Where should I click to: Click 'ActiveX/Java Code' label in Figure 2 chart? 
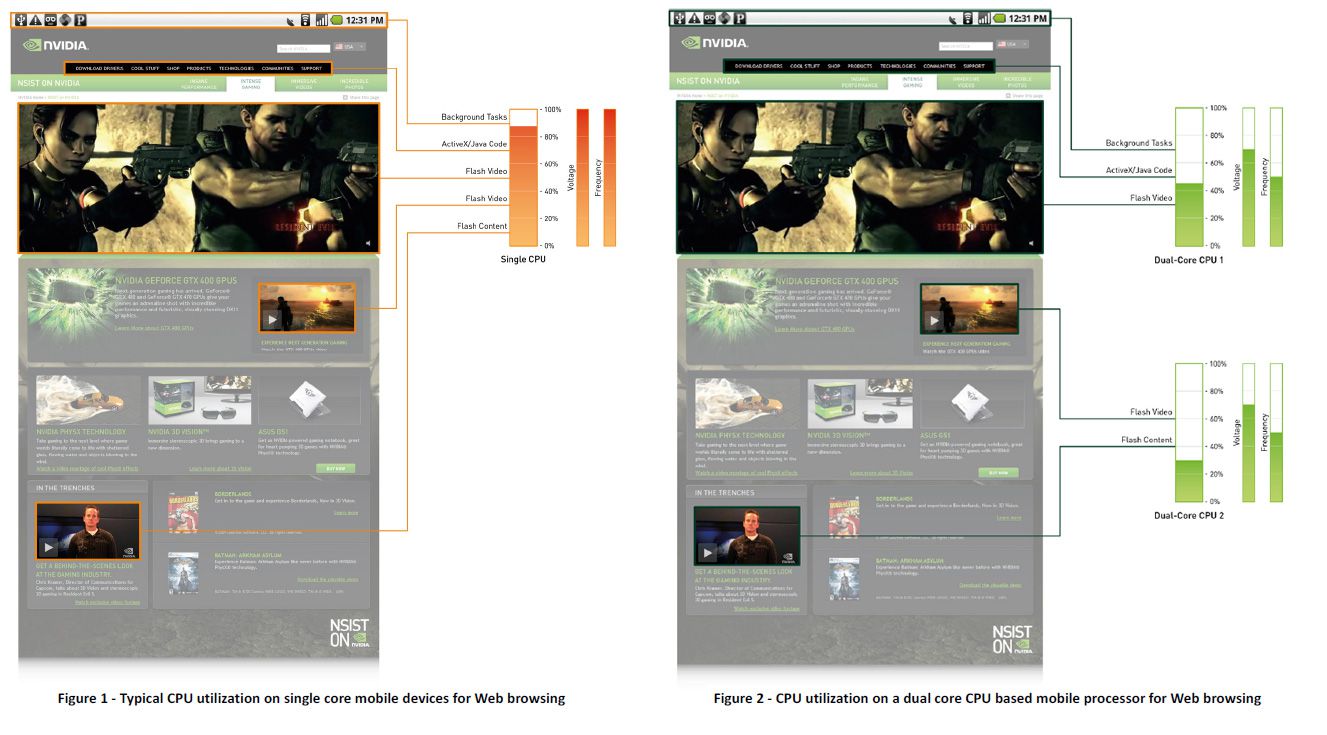pos(1138,170)
